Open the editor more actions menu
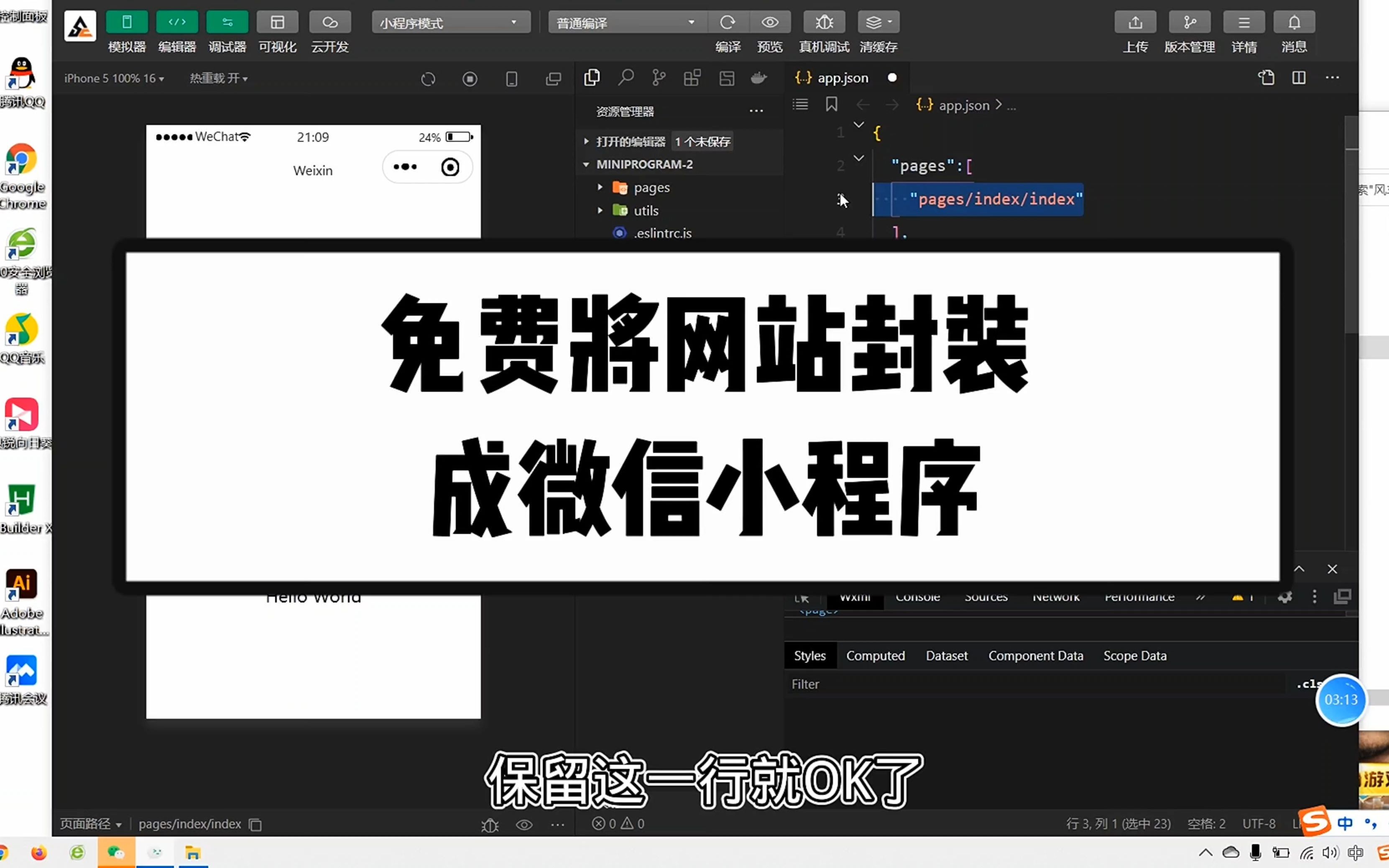Screen dimensions: 1389x868 pos(1332,77)
